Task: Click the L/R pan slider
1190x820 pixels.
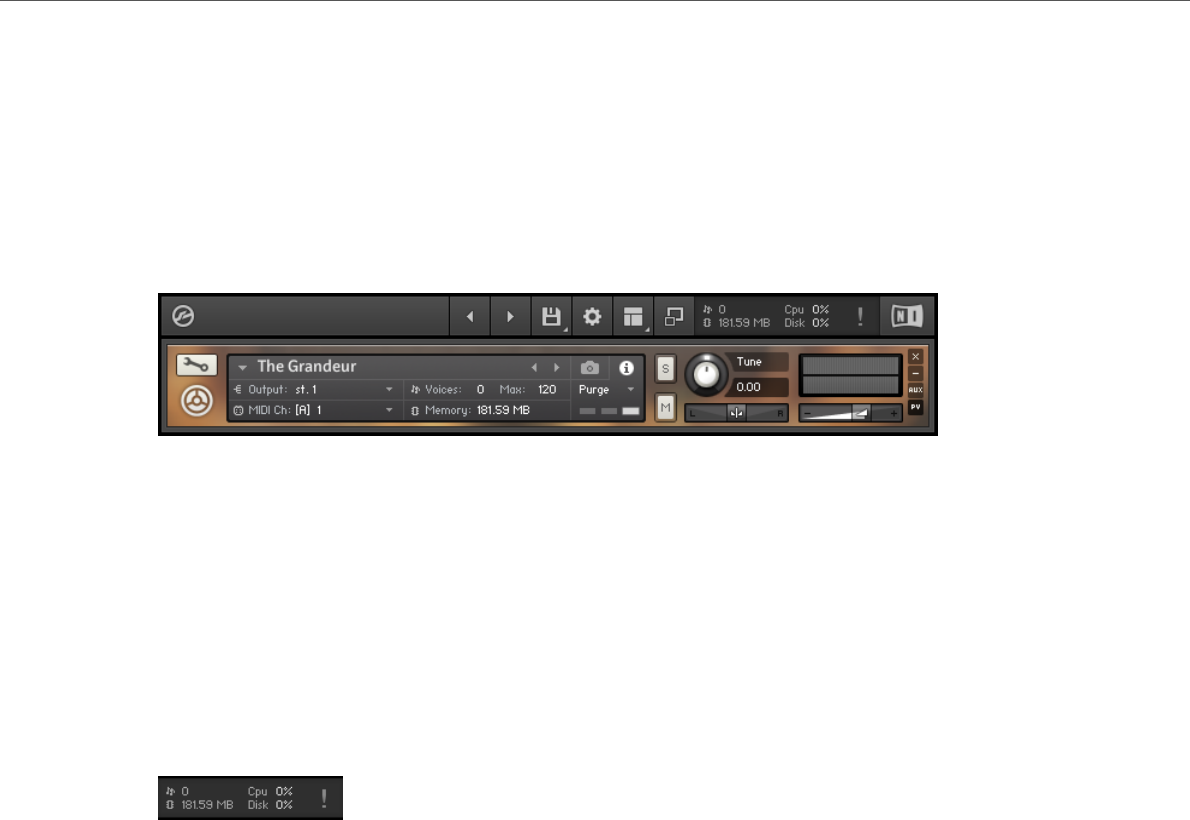Action: [x=736, y=413]
